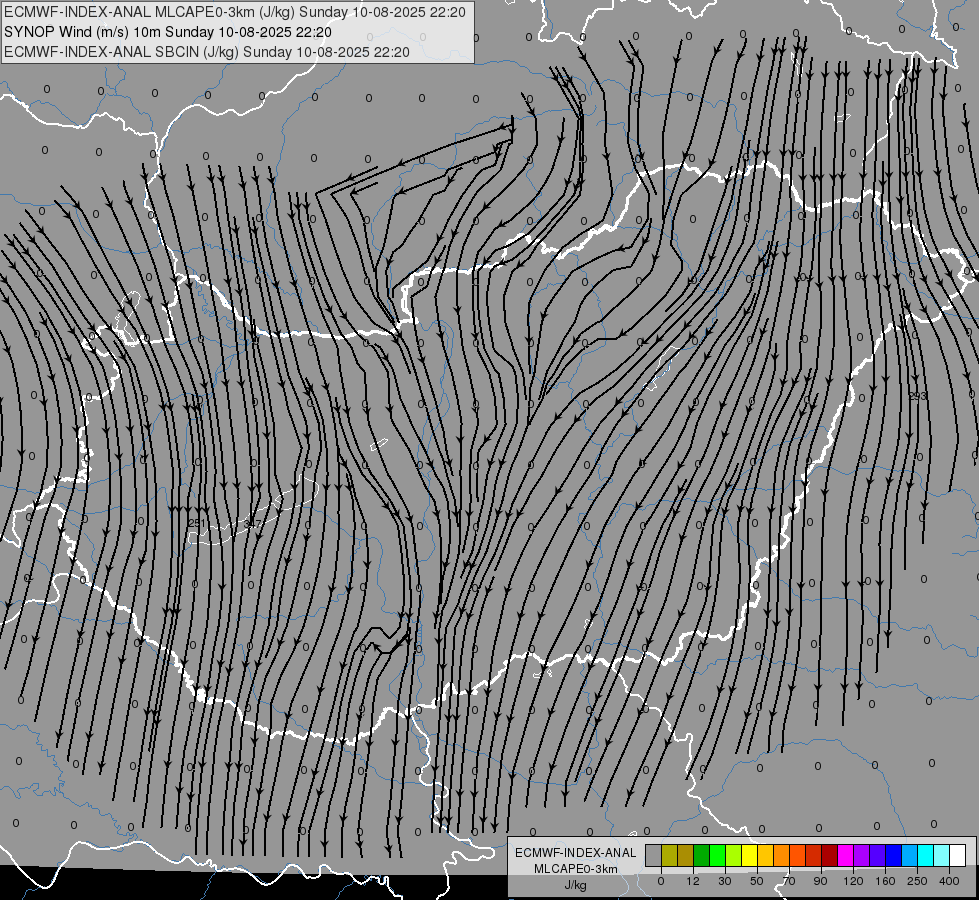
Task: Pick the magenta legend swatch
Action: (845, 855)
